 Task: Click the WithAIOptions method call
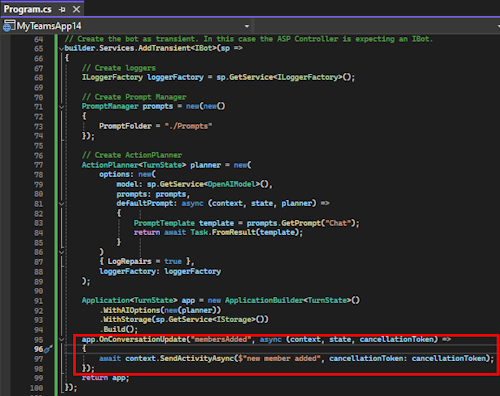coord(132,310)
